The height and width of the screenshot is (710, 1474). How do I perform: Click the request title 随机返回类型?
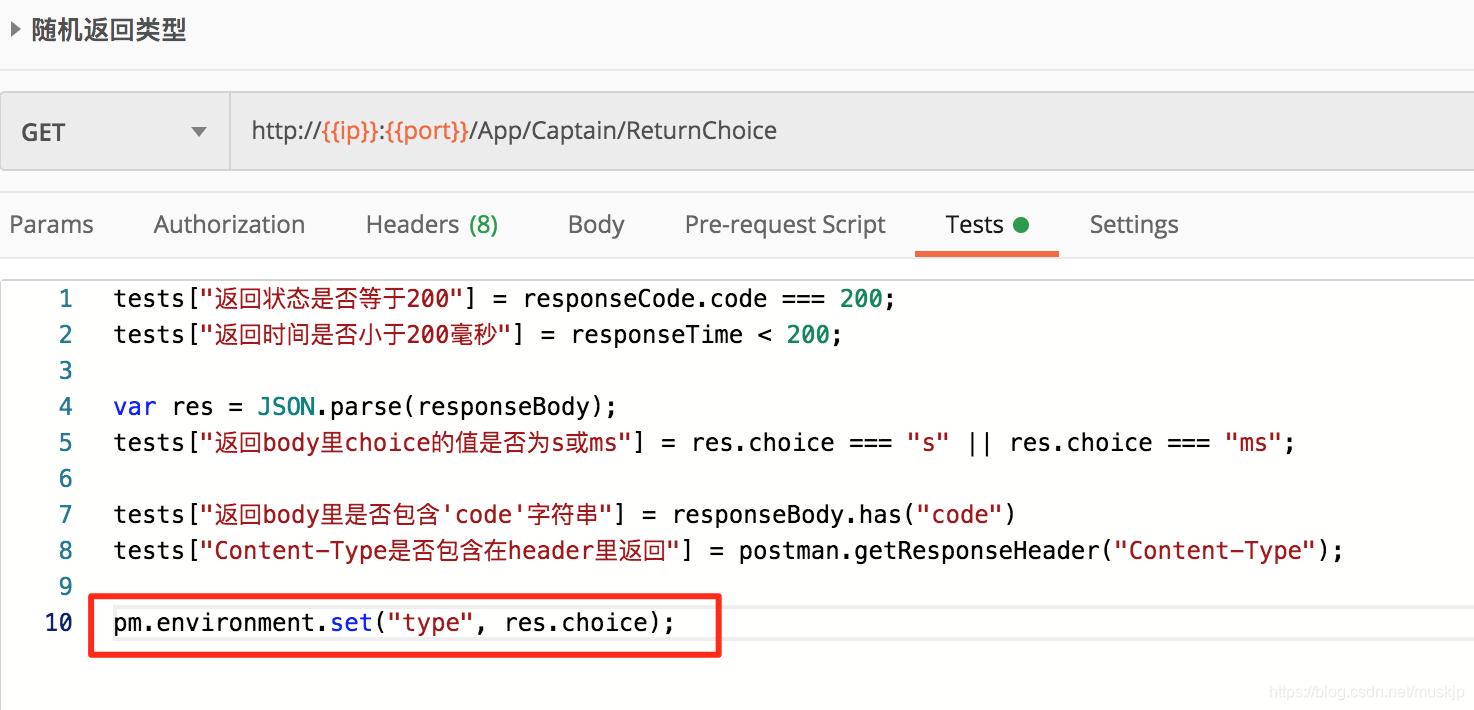click(109, 31)
